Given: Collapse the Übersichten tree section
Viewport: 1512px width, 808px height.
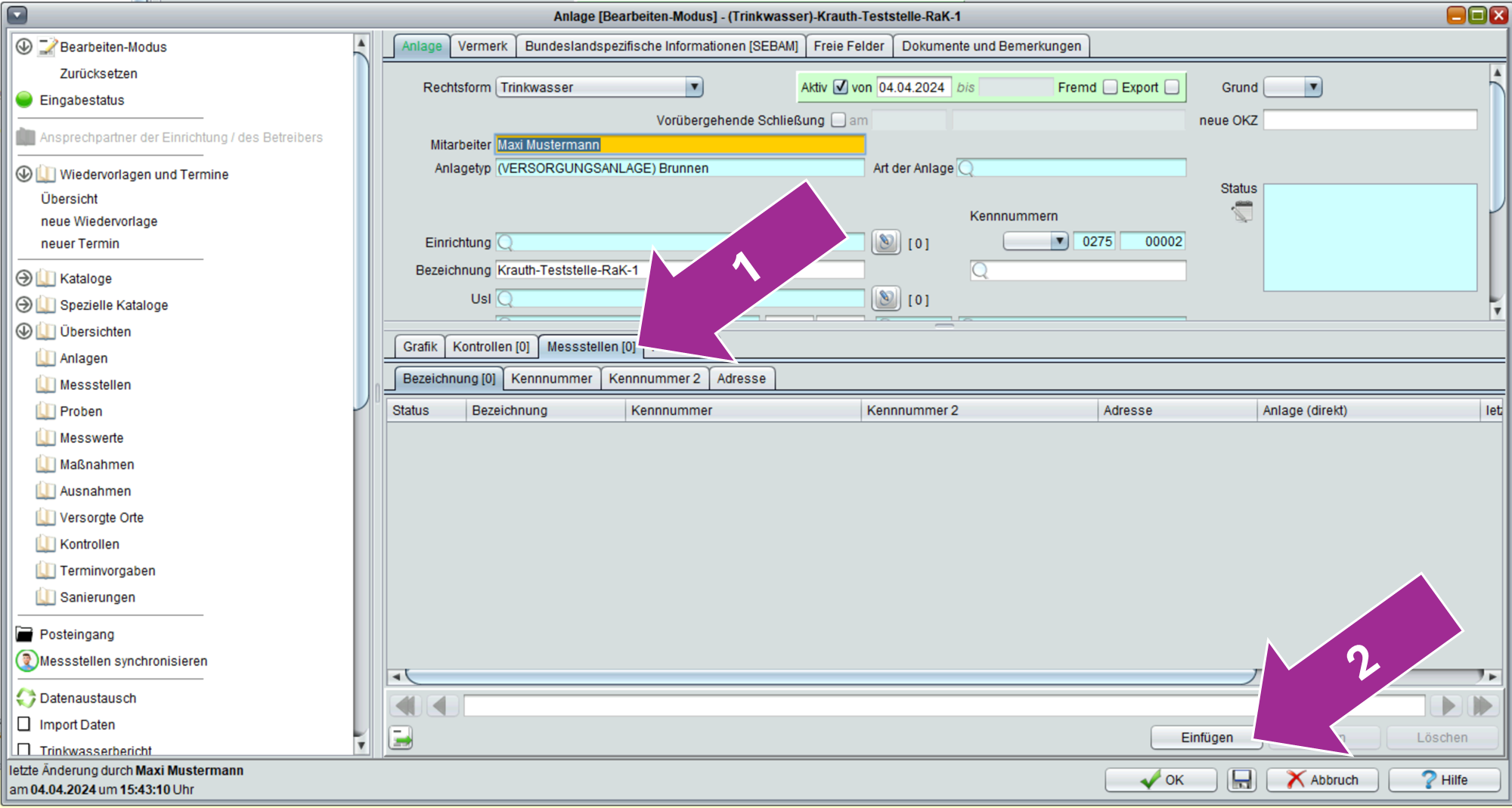Looking at the screenshot, I should [x=24, y=331].
